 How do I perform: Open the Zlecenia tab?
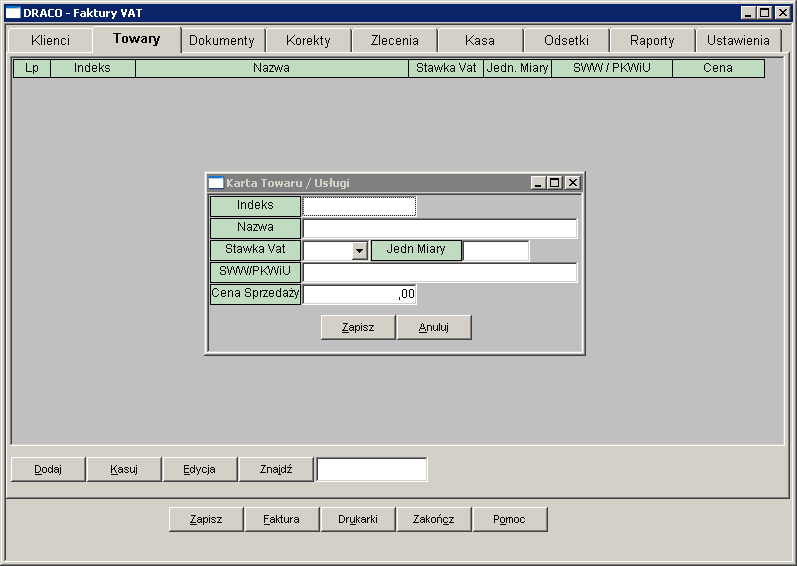coord(394,40)
